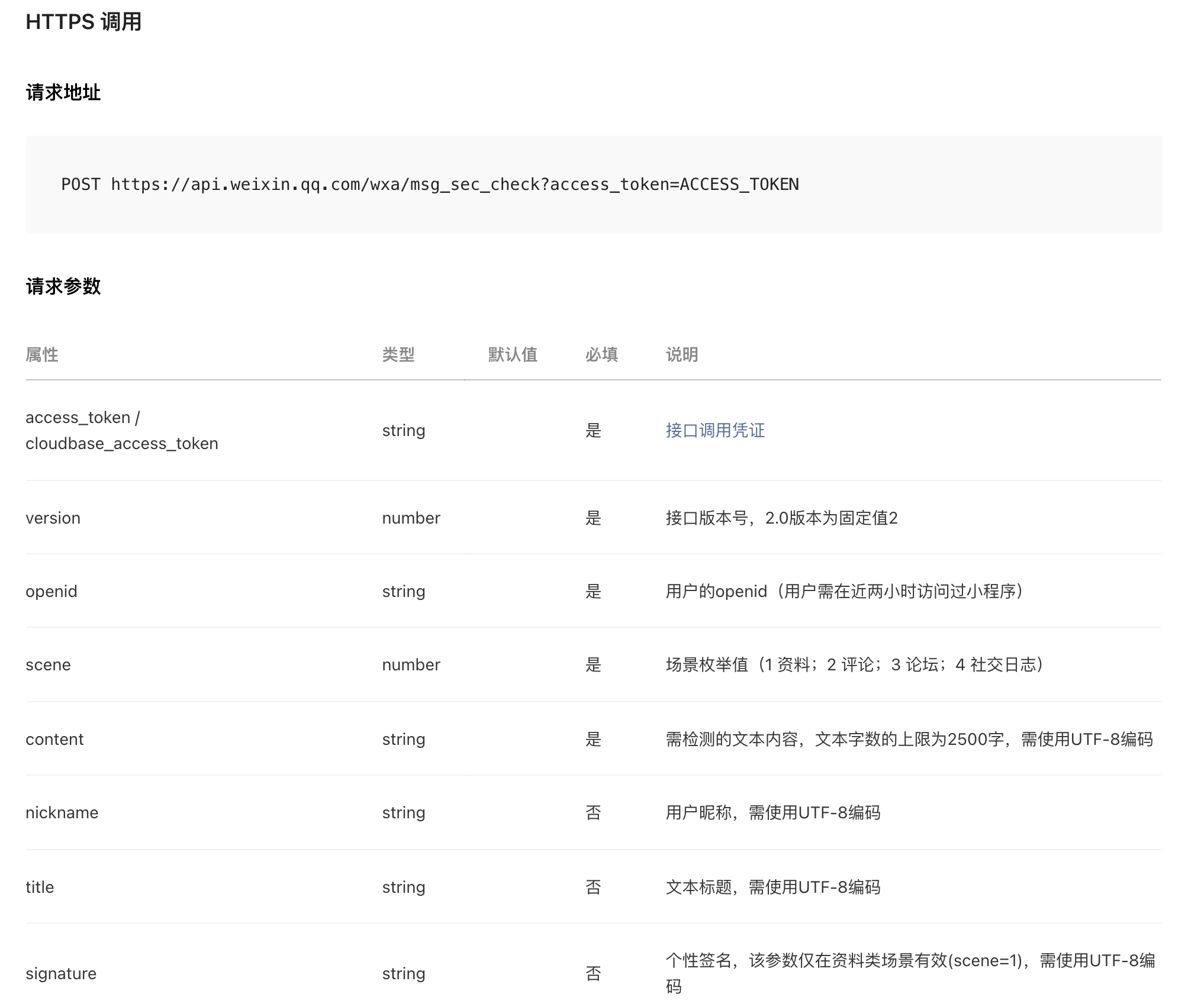Click the 类型 column header

[x=398, y=354]
